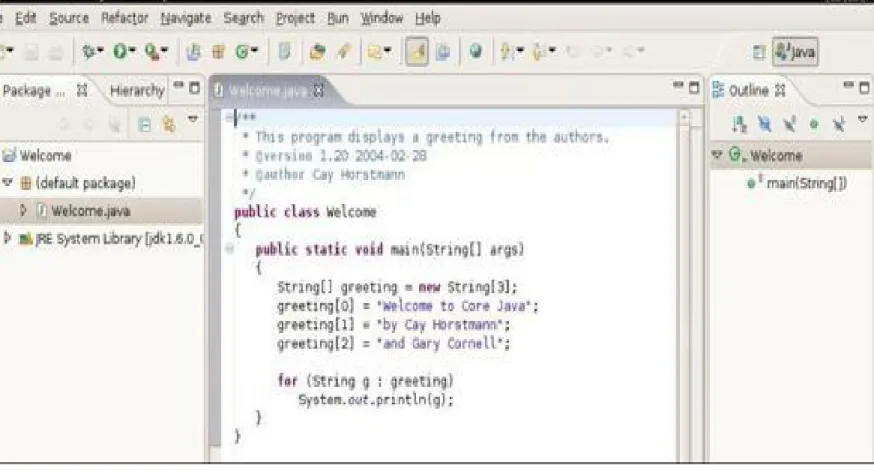Click the default package icon
Image resolution: width=874 pixels, height=471 pixels.
click(x=26, y=183)
